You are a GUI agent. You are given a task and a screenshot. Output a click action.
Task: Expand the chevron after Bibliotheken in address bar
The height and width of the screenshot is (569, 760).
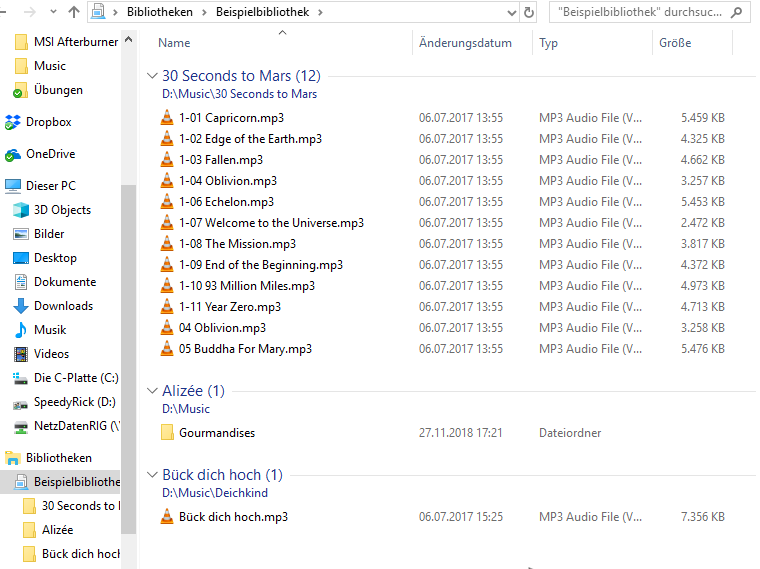pyautogui.click(x=205, y=12)
